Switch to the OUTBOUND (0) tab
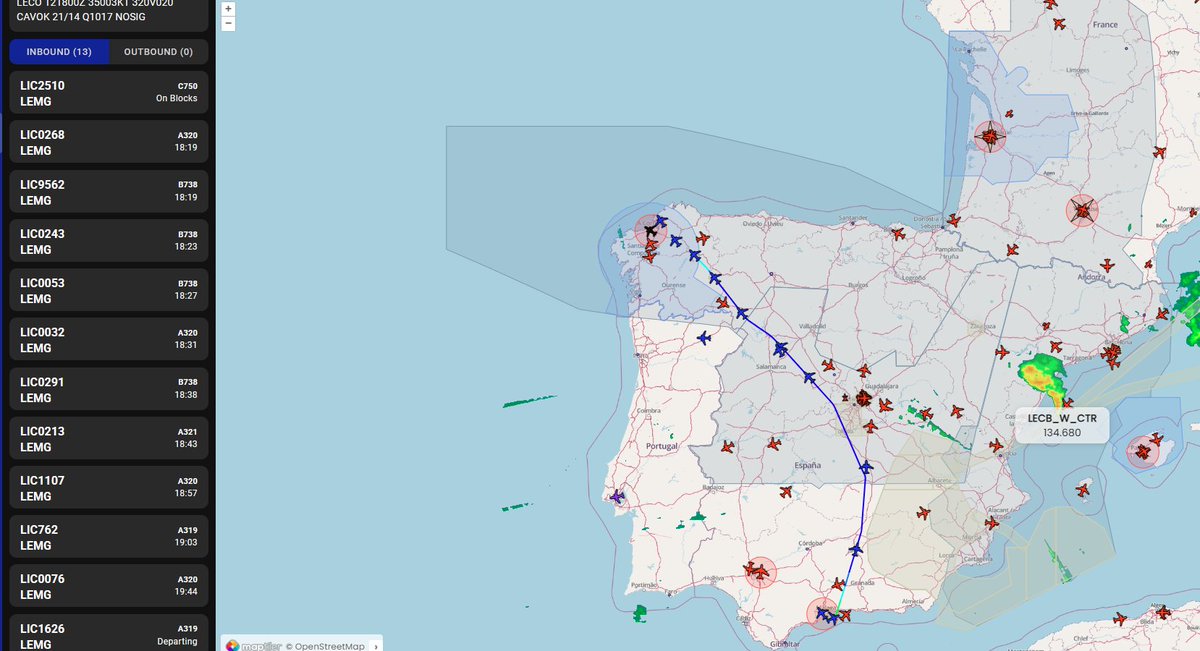1200x651 pixels. pos(155,51)
